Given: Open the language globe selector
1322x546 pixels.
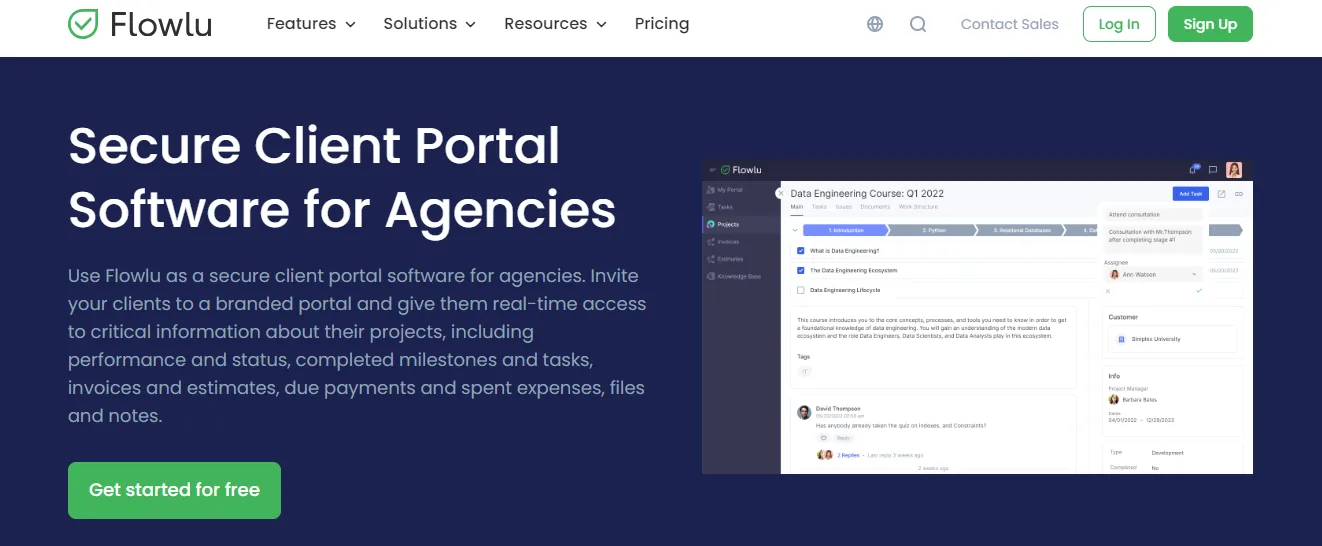Looking at the screenshot, I should coord(875,24).
